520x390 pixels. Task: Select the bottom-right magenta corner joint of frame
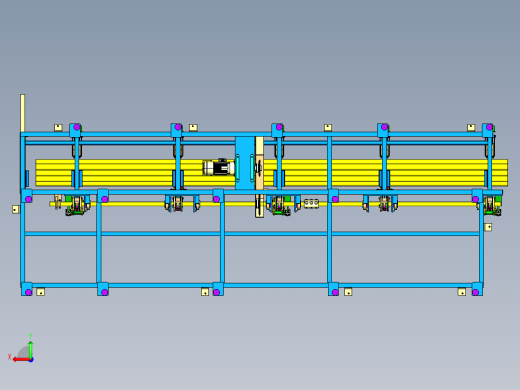(475, 292)
